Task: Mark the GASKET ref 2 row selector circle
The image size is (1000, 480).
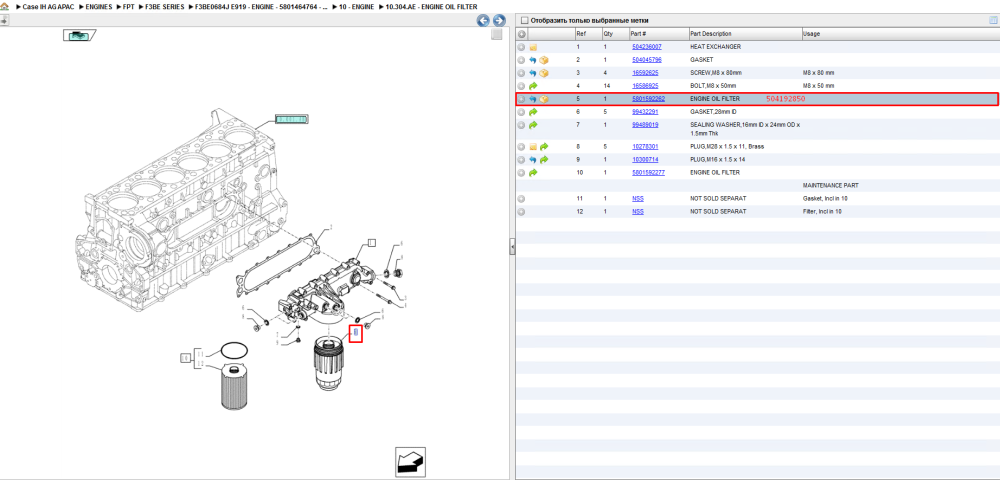Action: tap(522, 60)
